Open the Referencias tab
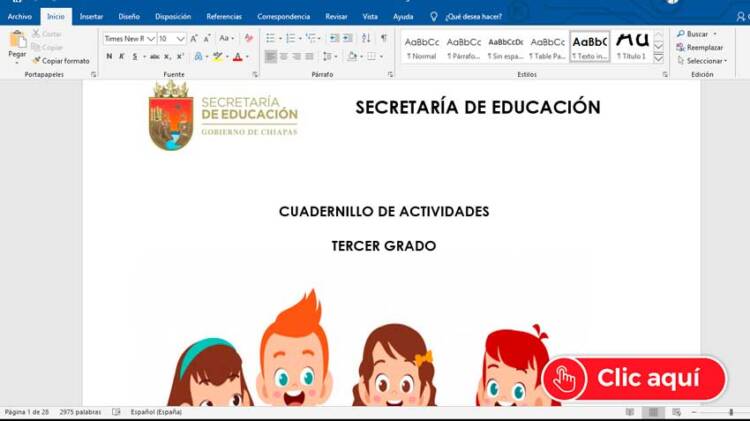This screenshot has height=421, width=750. click(224, 17)
